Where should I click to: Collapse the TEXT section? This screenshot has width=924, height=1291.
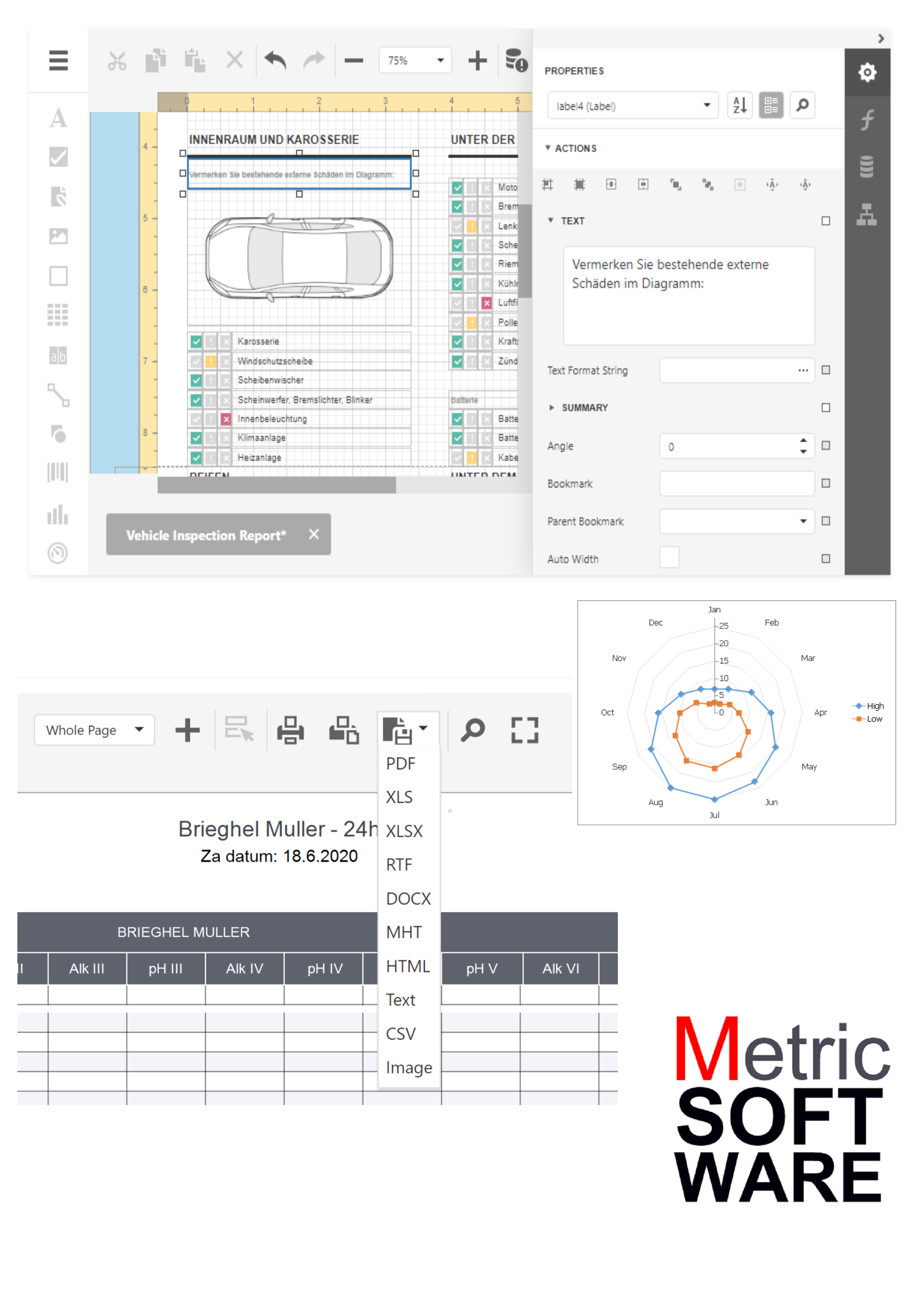click(550, 220)
